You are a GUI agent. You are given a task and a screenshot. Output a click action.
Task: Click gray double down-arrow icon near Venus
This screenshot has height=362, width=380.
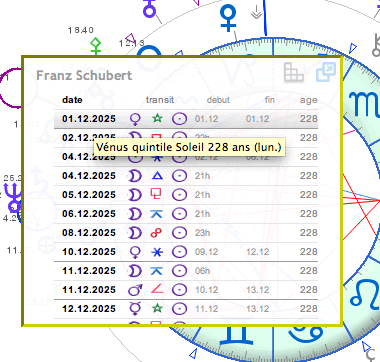point(256,12)
